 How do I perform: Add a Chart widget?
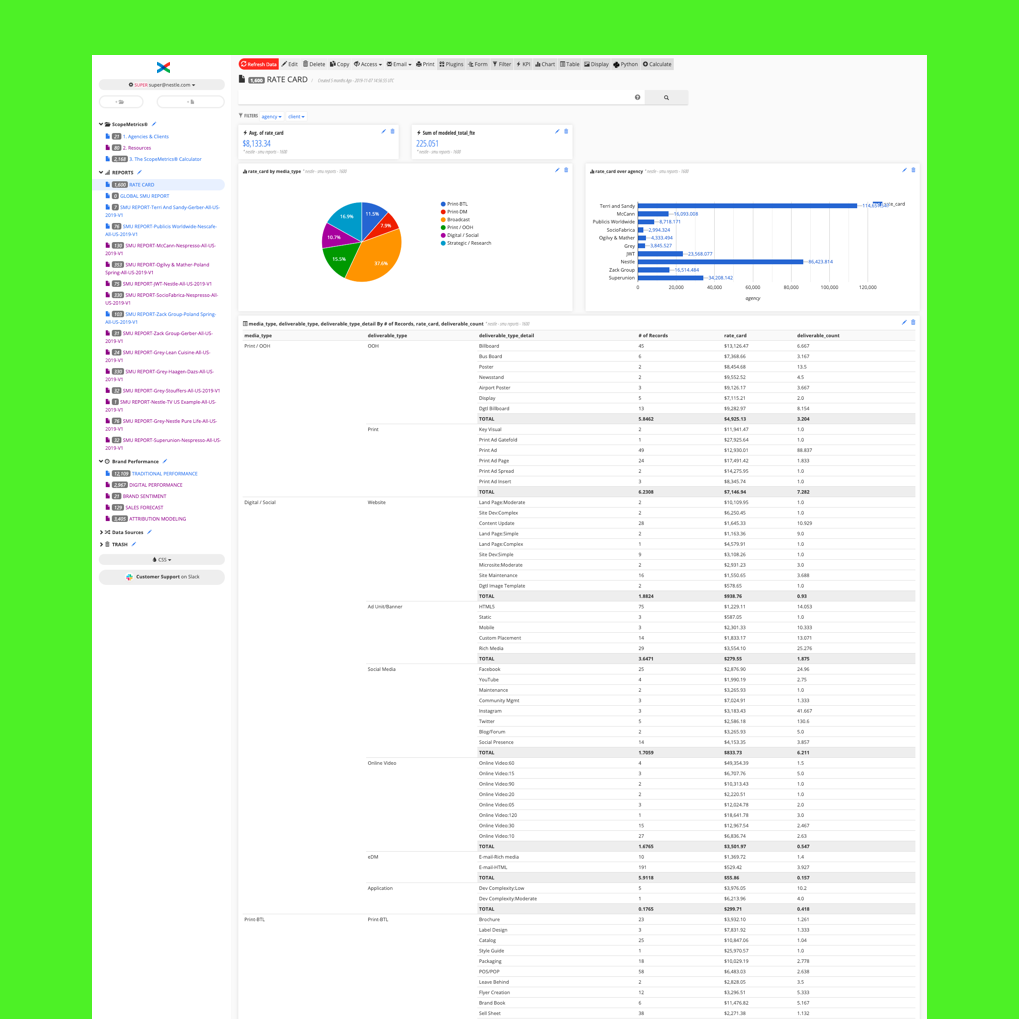545,64
